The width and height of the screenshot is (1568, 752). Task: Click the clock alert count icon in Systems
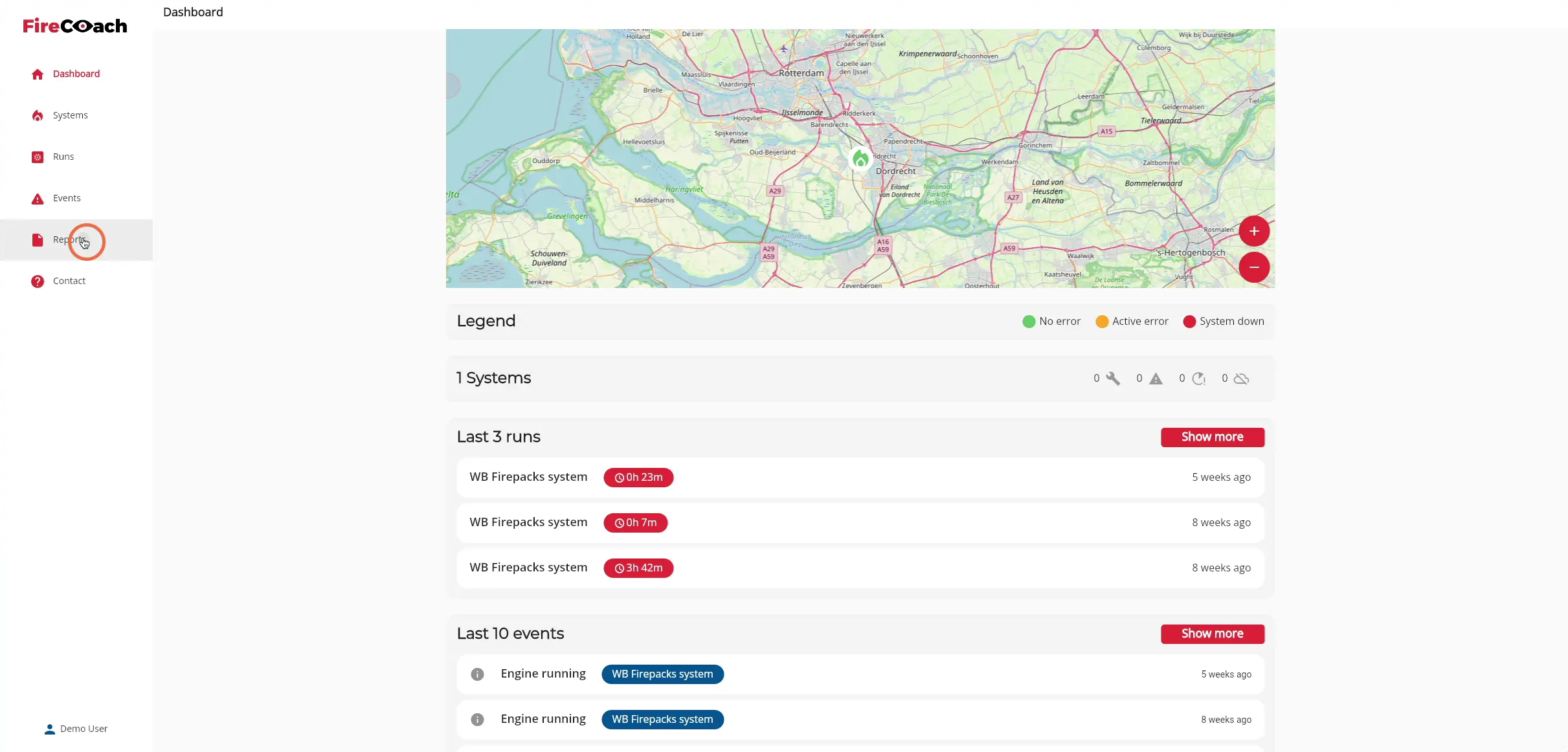1199,379
